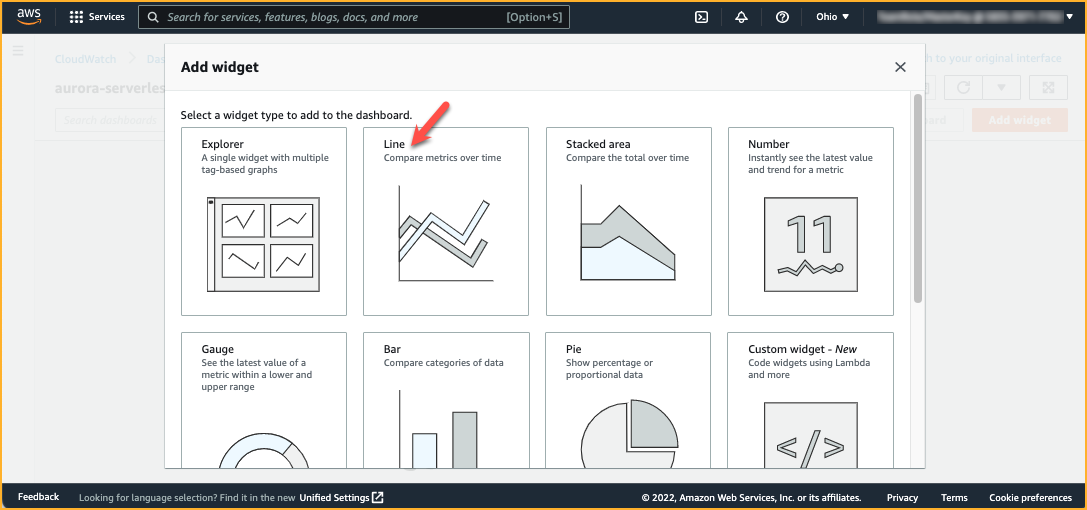The height and width of the screenshot is (510, 1087).
Task: Click the Feedback button in footer
Action: (x=38, y=497)
